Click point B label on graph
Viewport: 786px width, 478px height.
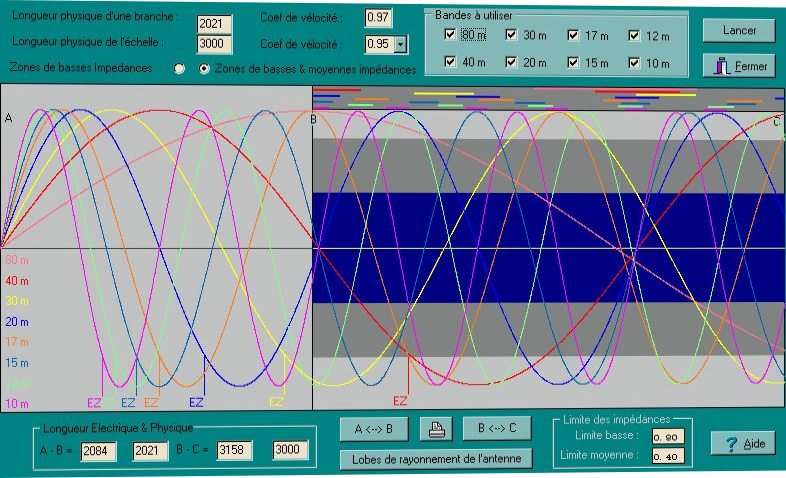click(x=313, y=119)
